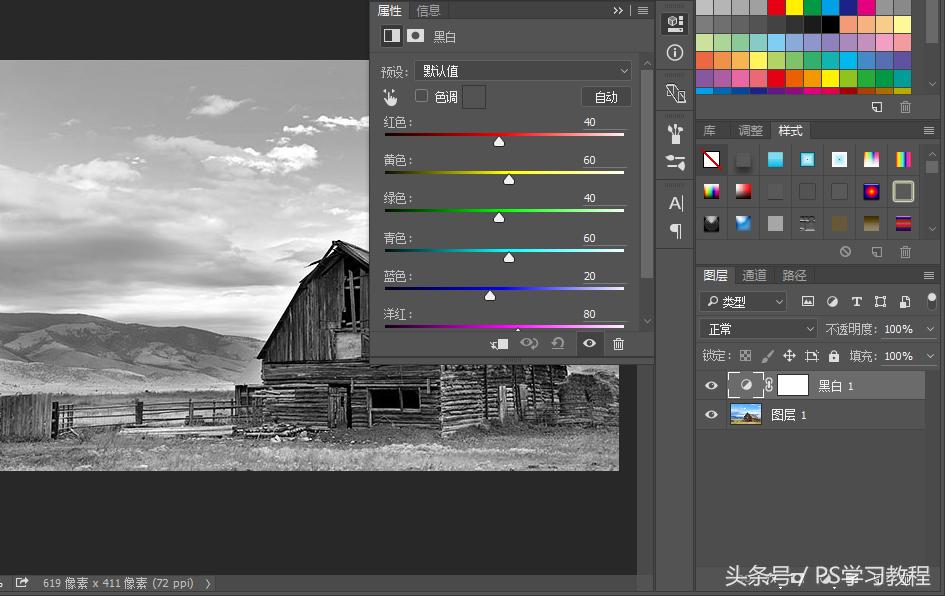Viewport: 945px width, 596px height.
Task: Click the trash icon to delete the adjustment
Action: point(619,343)
